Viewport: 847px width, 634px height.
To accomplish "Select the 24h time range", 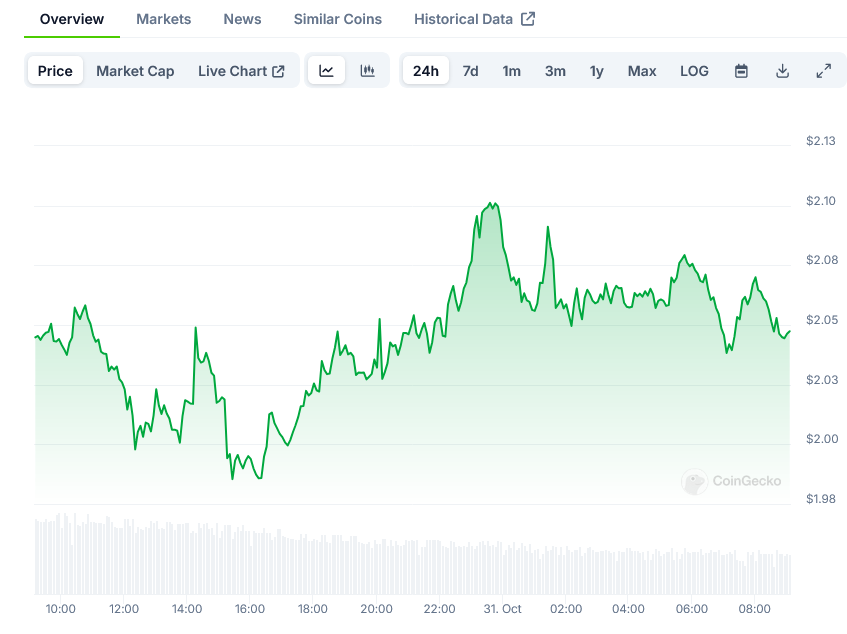I will coord(425,71).
